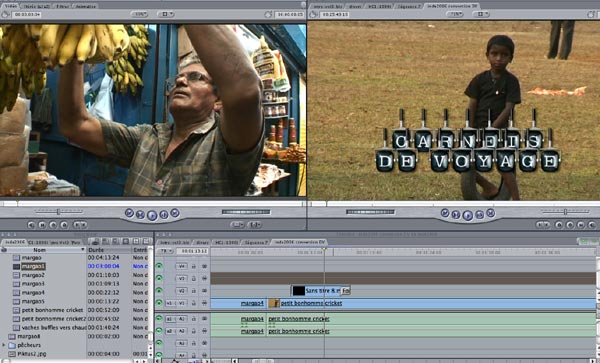Select the Viewer's first tab, Vidéo
The image size is (600, 363).
click(x=10, y=6)
